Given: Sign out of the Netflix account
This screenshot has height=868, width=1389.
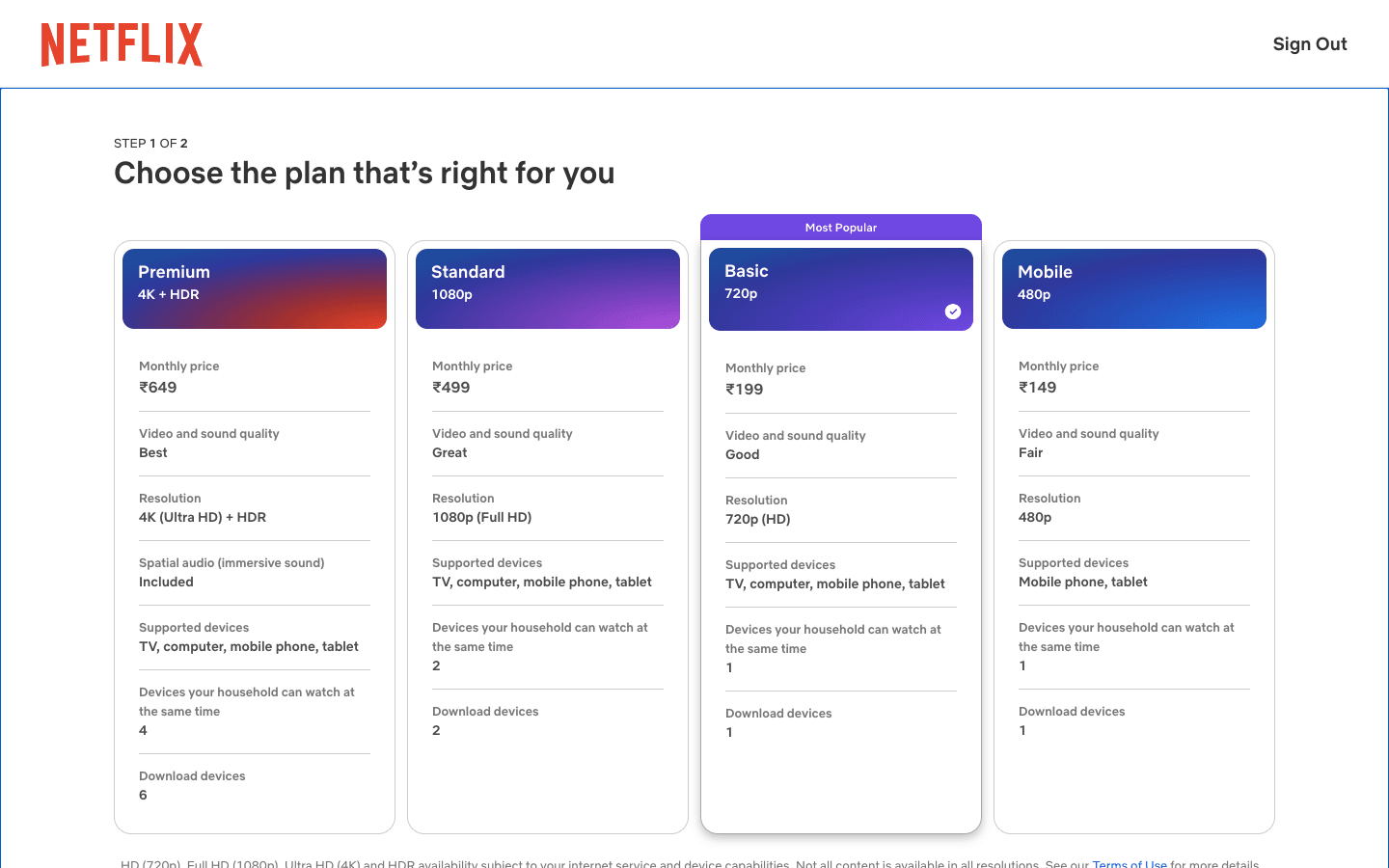Looking at the screenshot, I should [x=1310, y=44].
